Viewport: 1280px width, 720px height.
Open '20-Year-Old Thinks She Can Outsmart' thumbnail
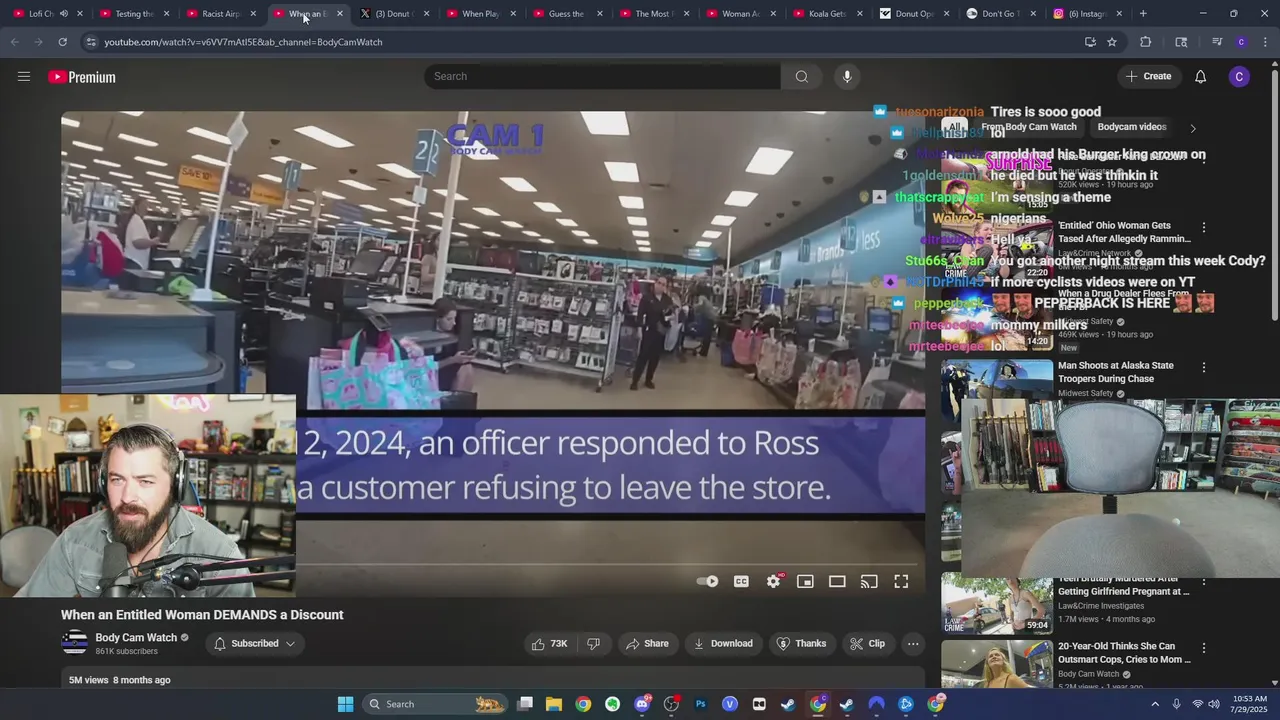click(x=997, y=664)
